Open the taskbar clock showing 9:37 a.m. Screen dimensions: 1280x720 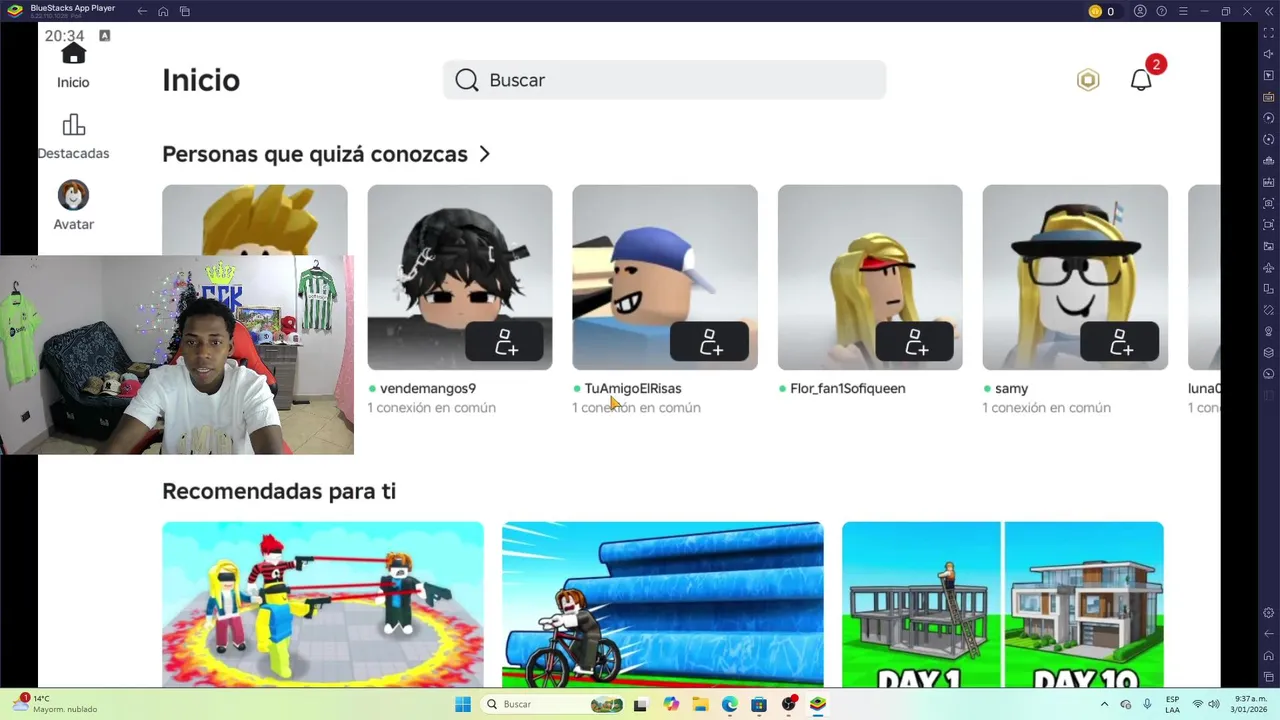point(1250,704)
